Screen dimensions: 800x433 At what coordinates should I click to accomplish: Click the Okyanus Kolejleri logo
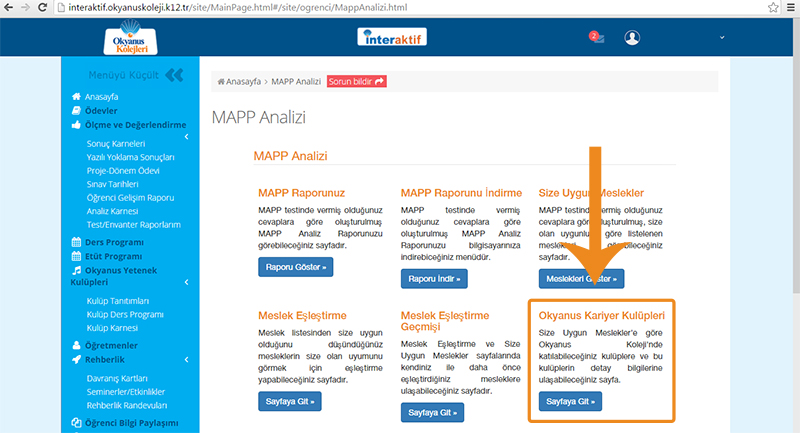131,37
